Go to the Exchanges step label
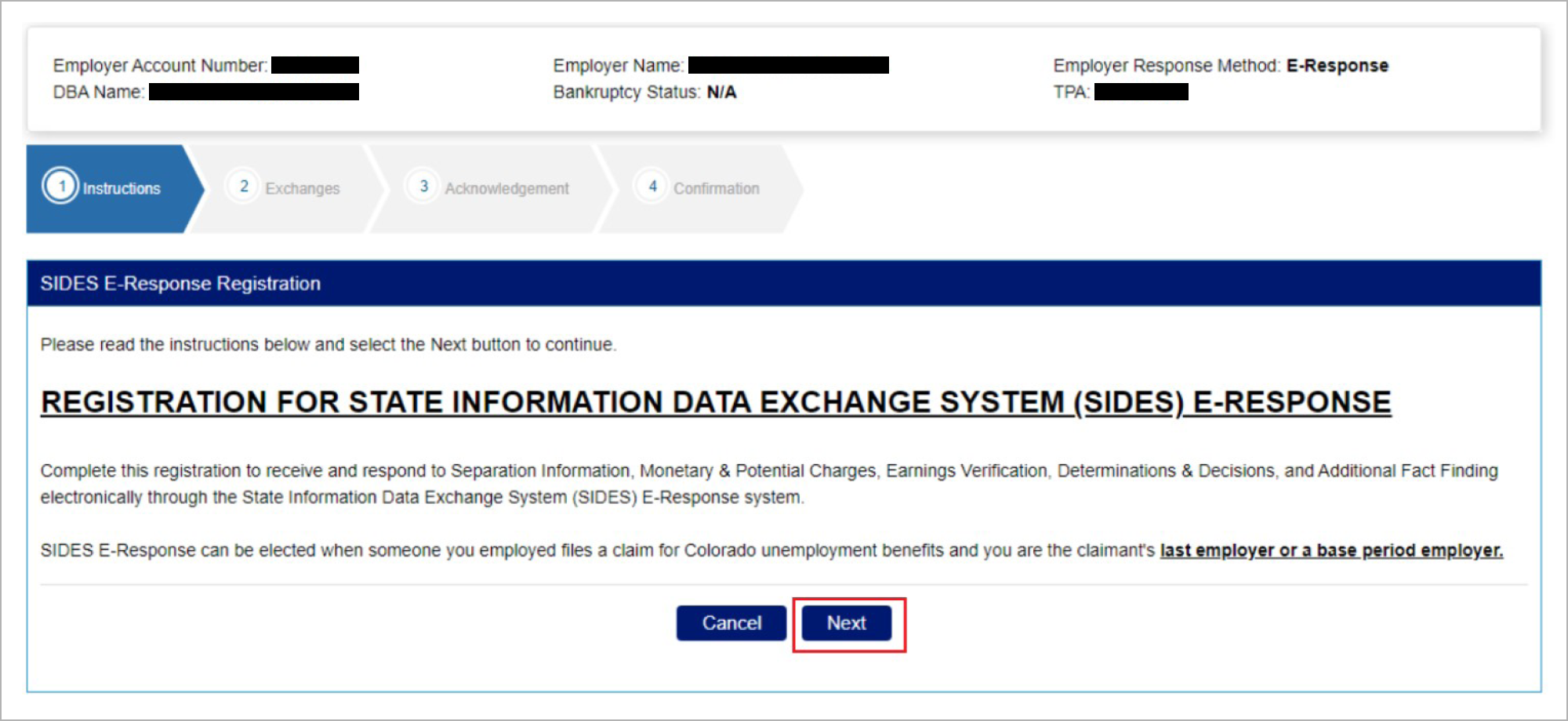The height and width of the screenshot is (721, 1568). point(303,189)
